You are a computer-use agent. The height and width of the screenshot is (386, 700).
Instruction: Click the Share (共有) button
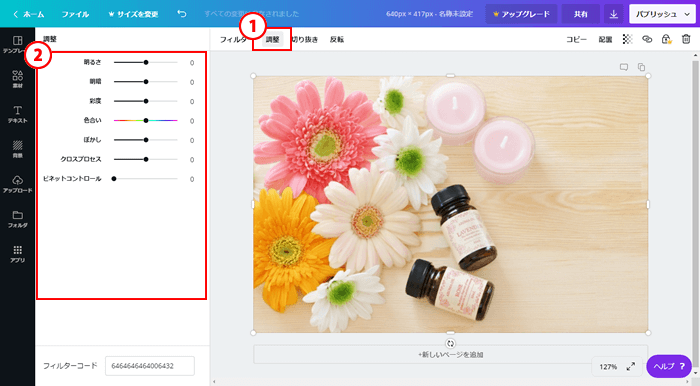tap(580, 14)
